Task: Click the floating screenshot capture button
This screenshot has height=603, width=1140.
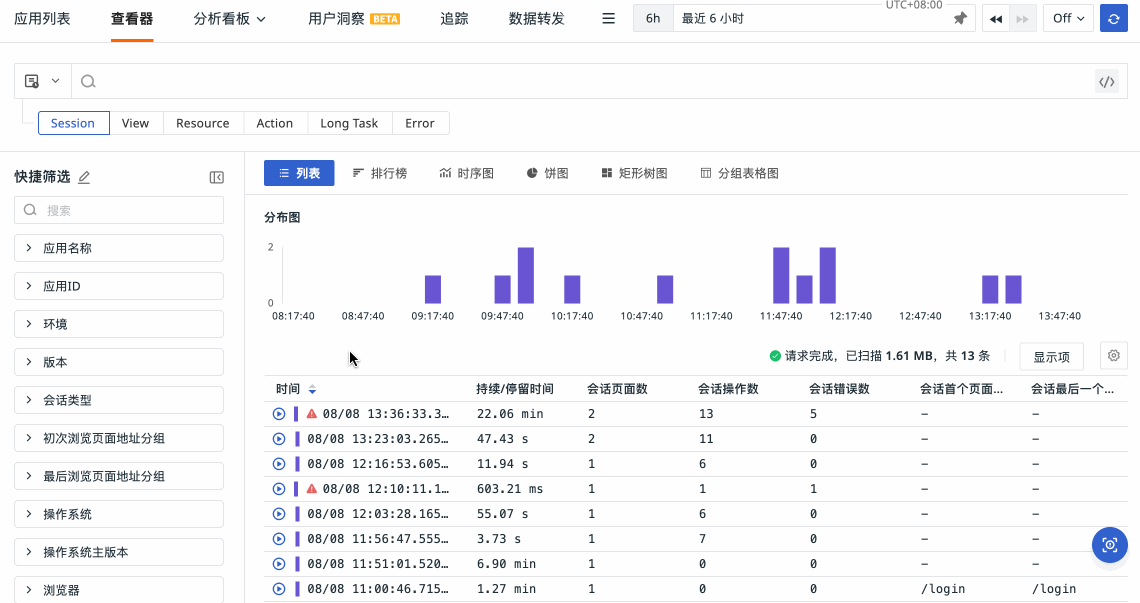Action: [x=1109, y=545]
